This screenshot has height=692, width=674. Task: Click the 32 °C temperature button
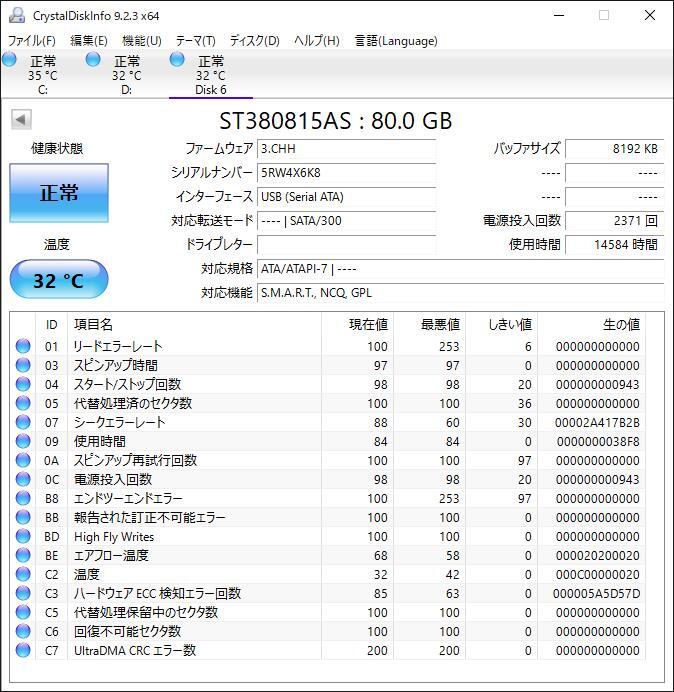(x=59, y=280)
